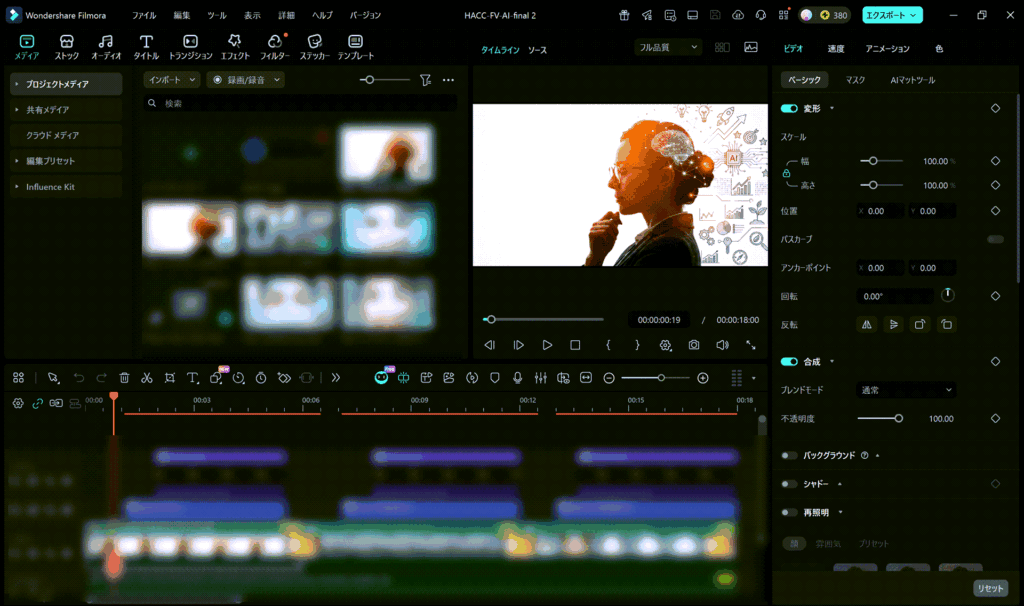Image resolution: width=1024 pixels, height=606 pixels.
Task: Toggle the 合成 compositing switch
Action: (x=789, y=361)
